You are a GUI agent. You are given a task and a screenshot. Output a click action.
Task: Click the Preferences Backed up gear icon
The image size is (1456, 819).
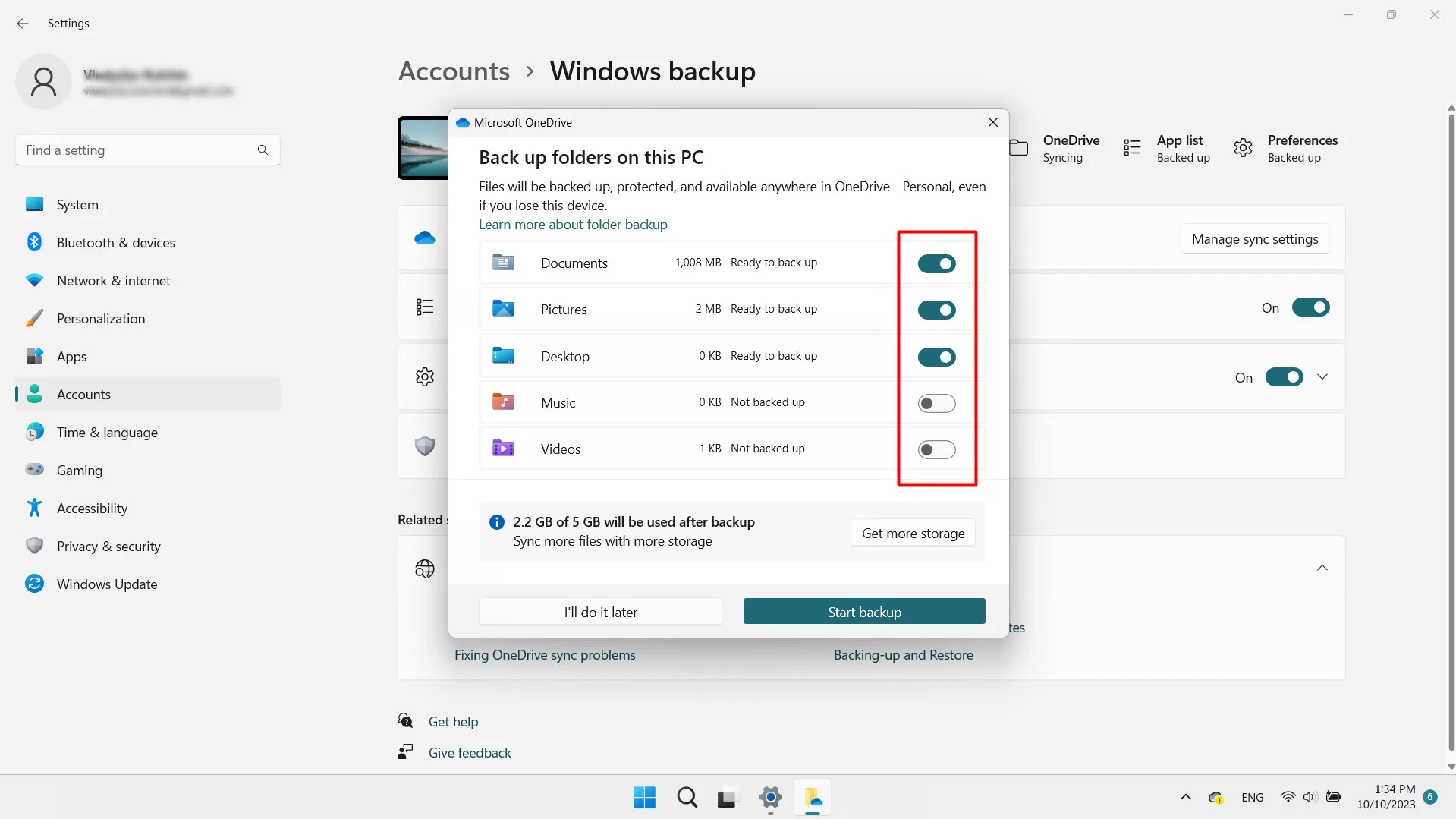click(1243, 148)
